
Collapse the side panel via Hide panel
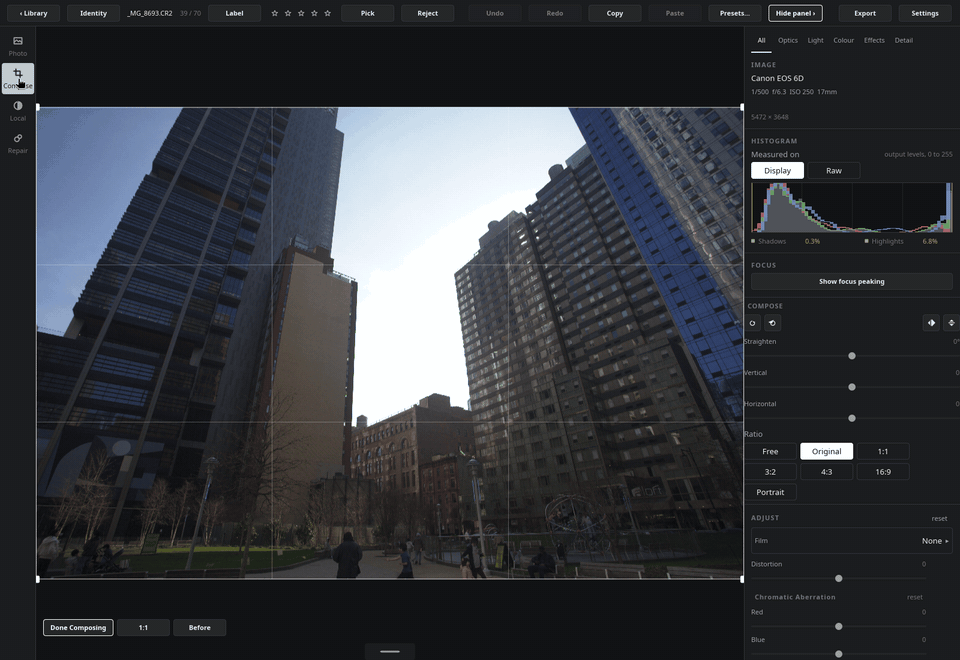coord(795,13)
